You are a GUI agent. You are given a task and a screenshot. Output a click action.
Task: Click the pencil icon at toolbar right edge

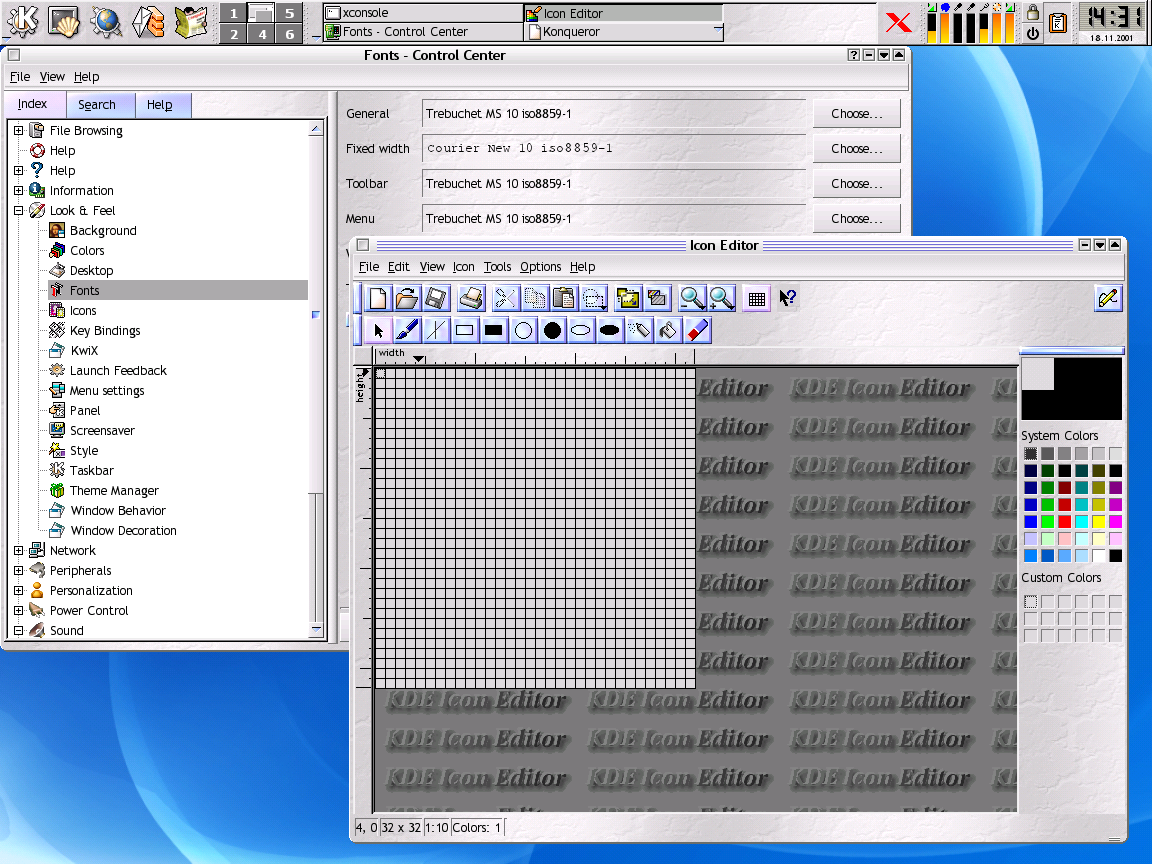pyautogui.click(x=1108, y=298)
